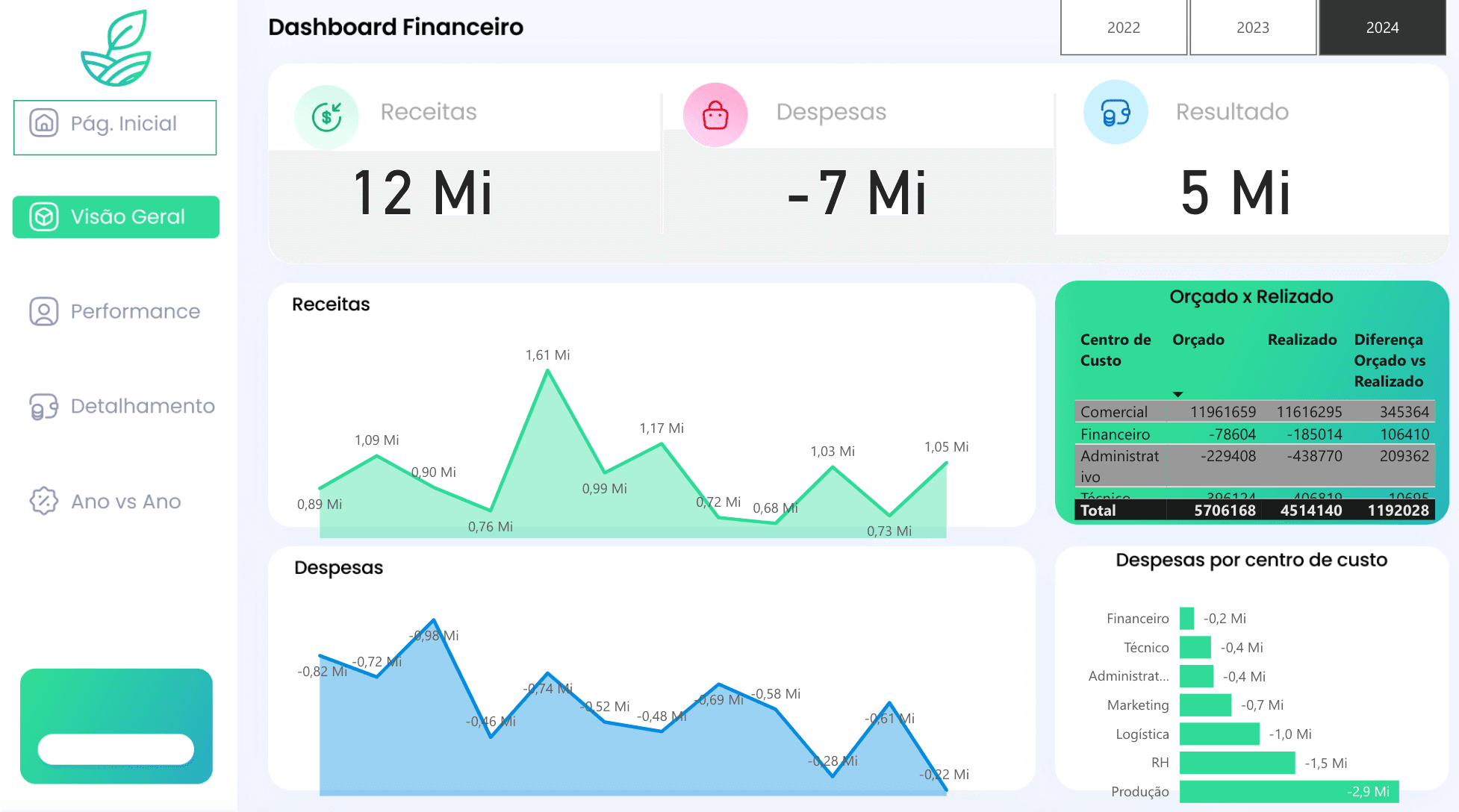Click the green leaf logo
Screen dimensions: 1459x812
tap(116, 49)
